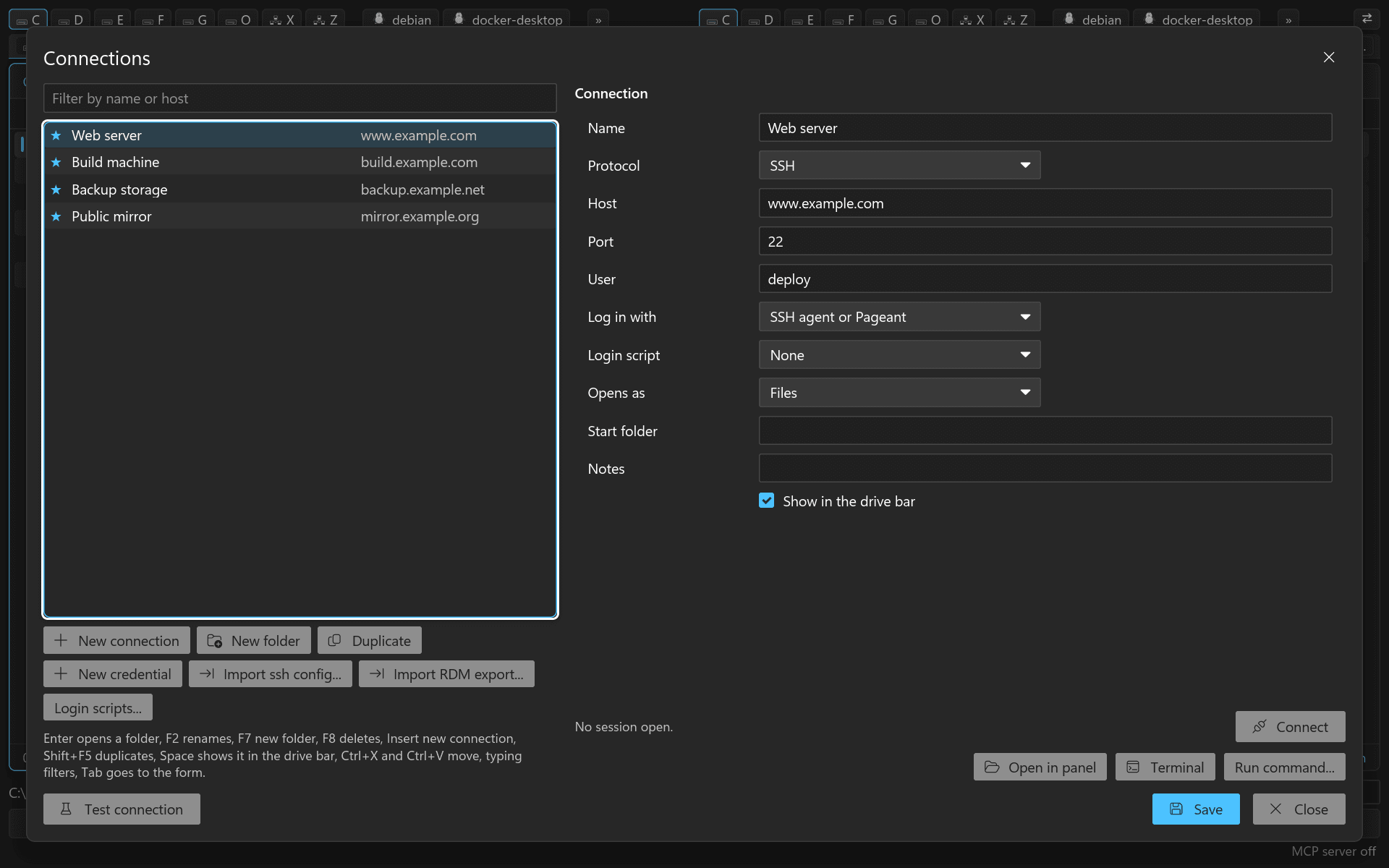Uncheck Show in the drive bar

(x=767, y=501)
